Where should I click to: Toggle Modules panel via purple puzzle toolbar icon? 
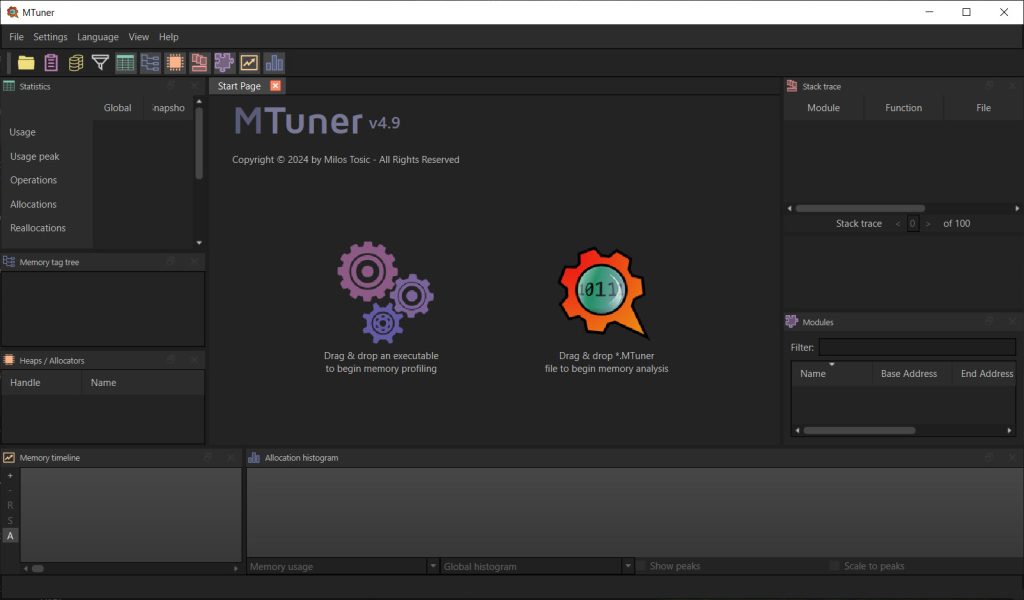click(224, 63)
